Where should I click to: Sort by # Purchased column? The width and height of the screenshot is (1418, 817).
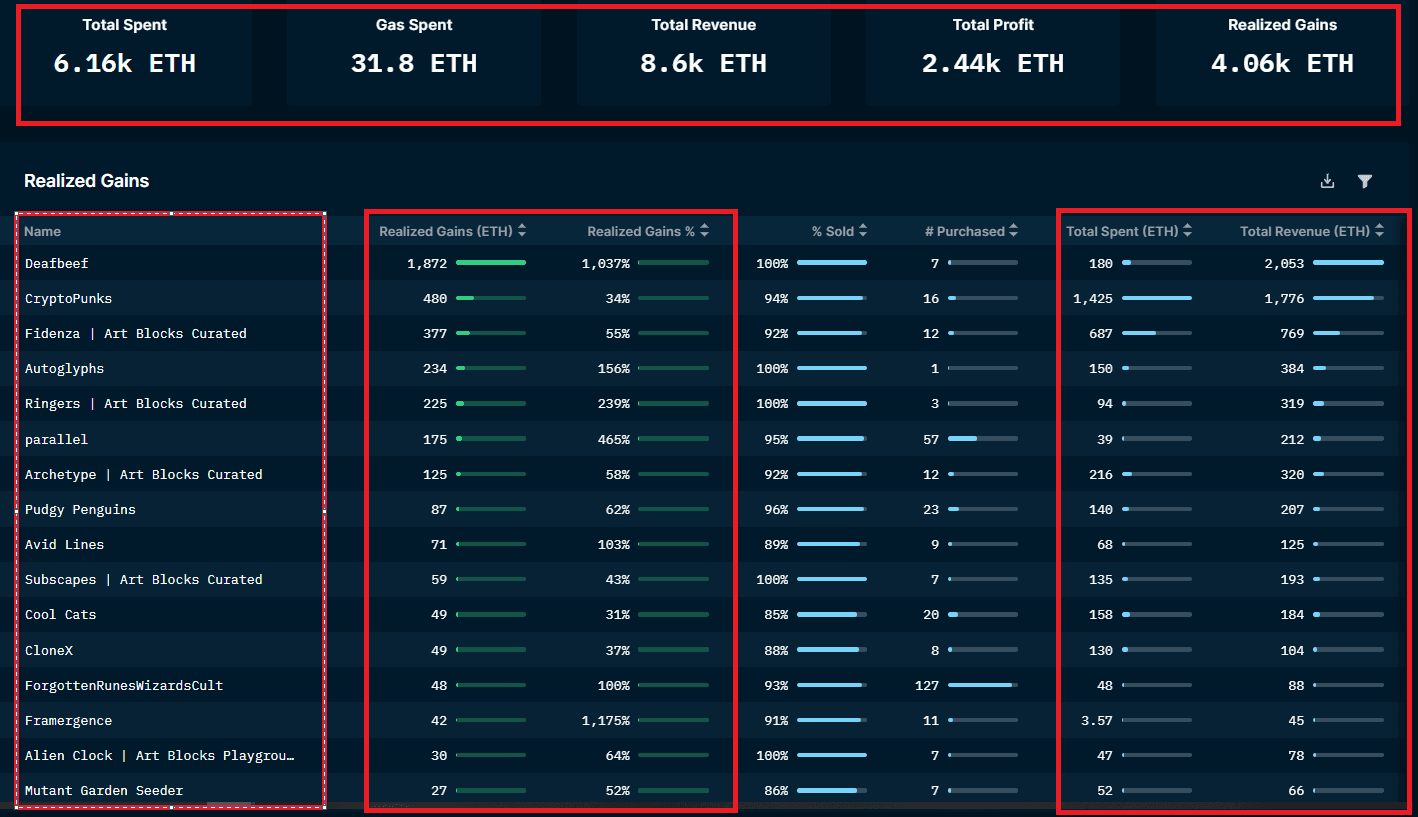(x=971, y=231)
